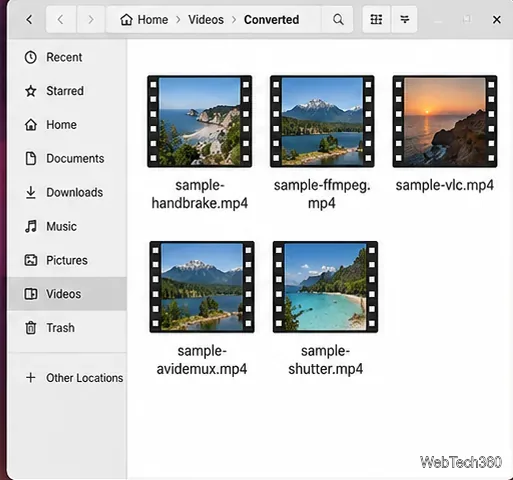513x480 pixels.
Task: Click the Documents page icon
Action: click(x=31, y=158)
